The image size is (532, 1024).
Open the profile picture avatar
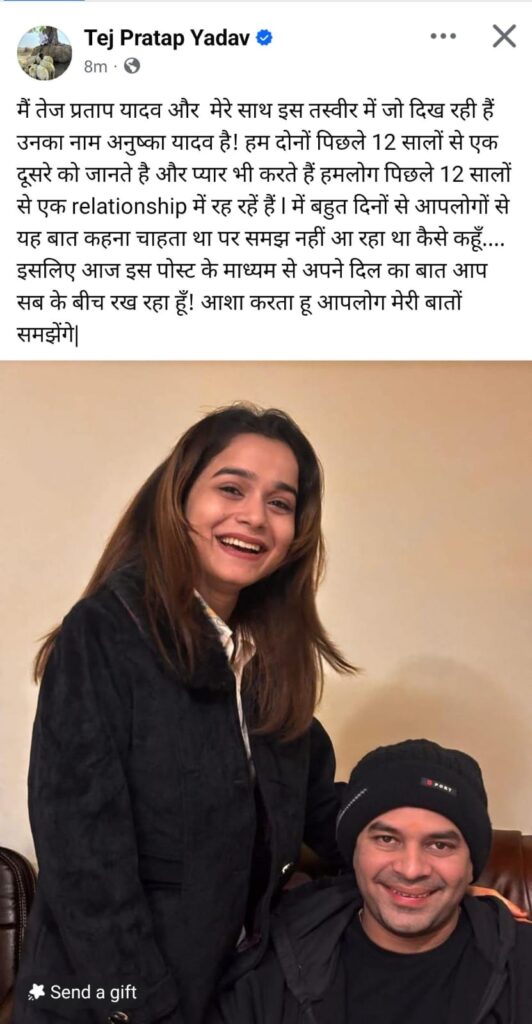44,52
